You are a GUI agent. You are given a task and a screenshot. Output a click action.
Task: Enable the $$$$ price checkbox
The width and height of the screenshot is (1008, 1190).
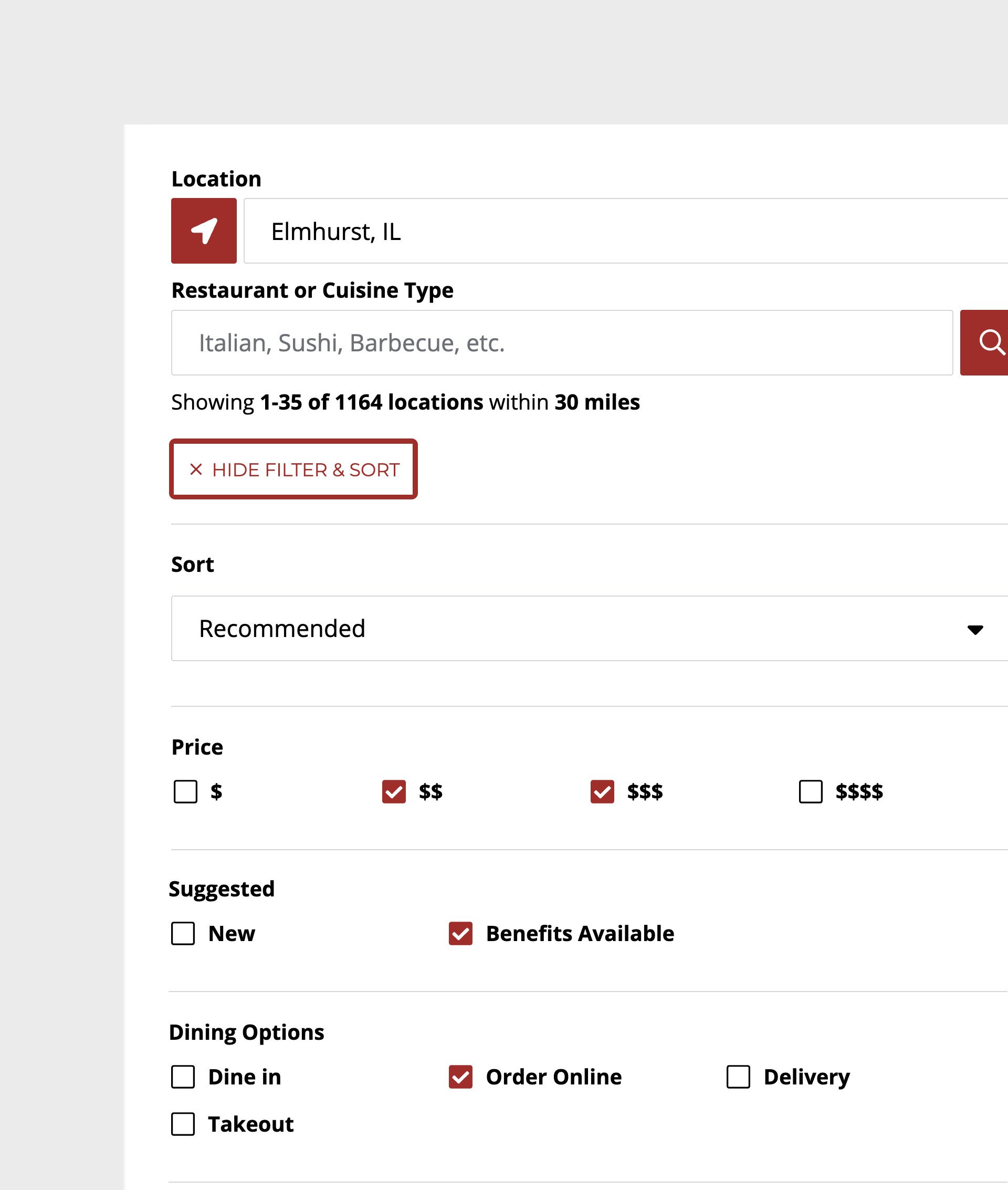point(810,791)
